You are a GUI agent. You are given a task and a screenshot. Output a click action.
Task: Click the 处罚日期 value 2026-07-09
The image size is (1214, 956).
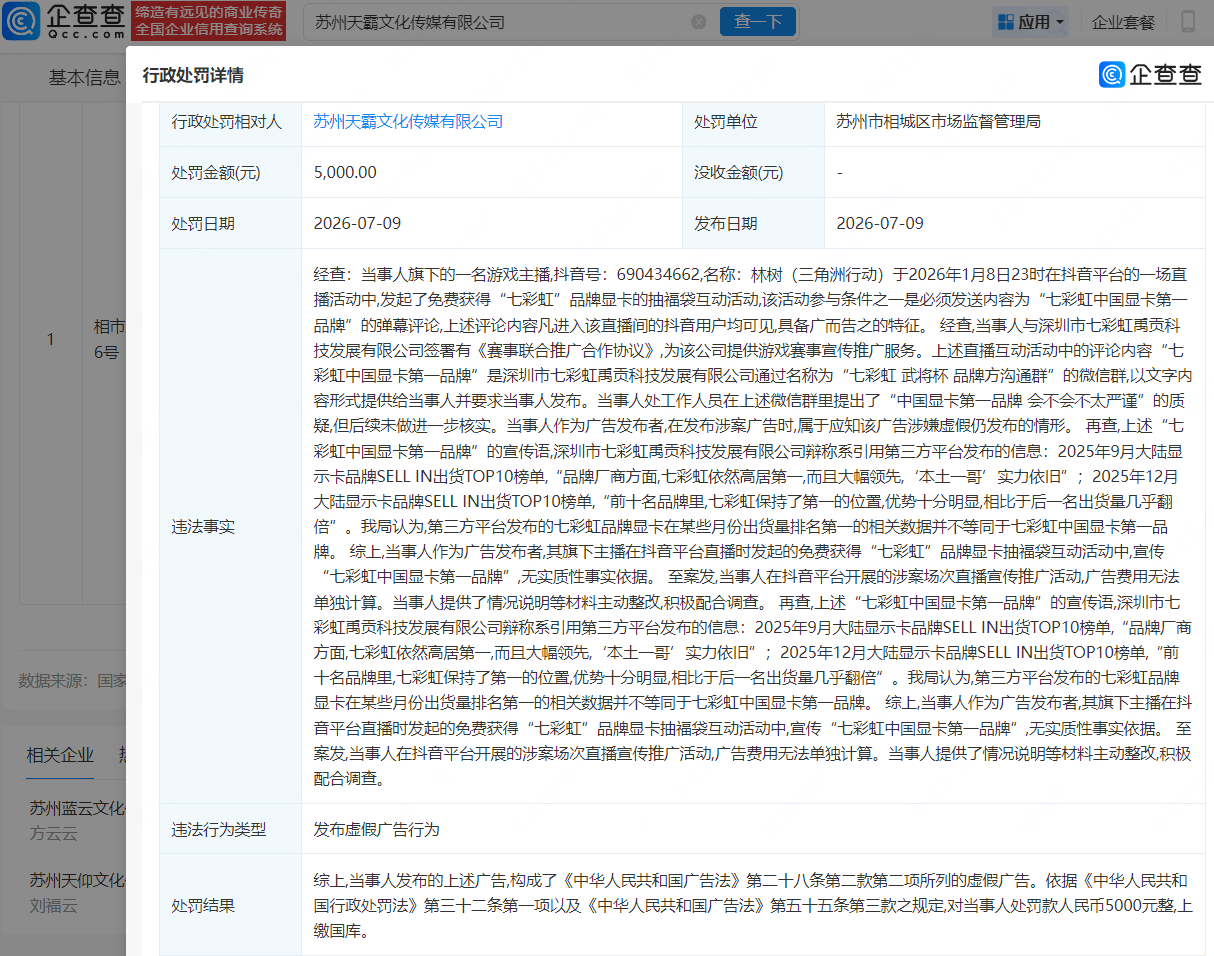coord(357,223)
